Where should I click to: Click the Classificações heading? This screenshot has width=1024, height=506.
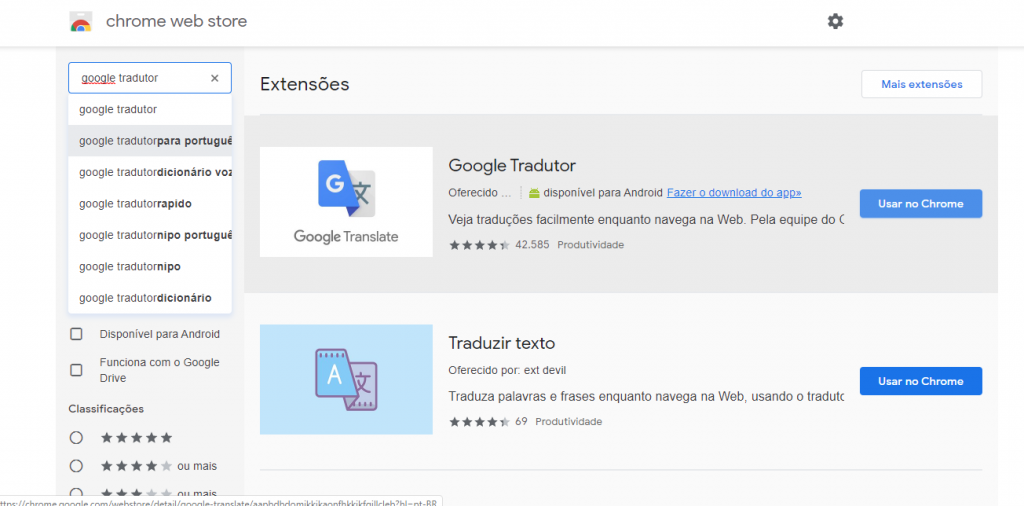[106, 409]
